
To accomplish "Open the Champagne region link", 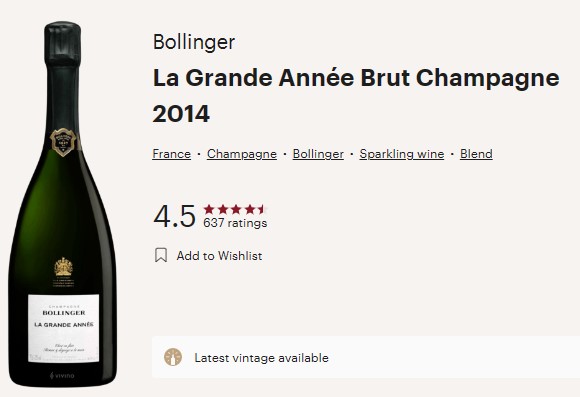I will click(x=242, y=154).
